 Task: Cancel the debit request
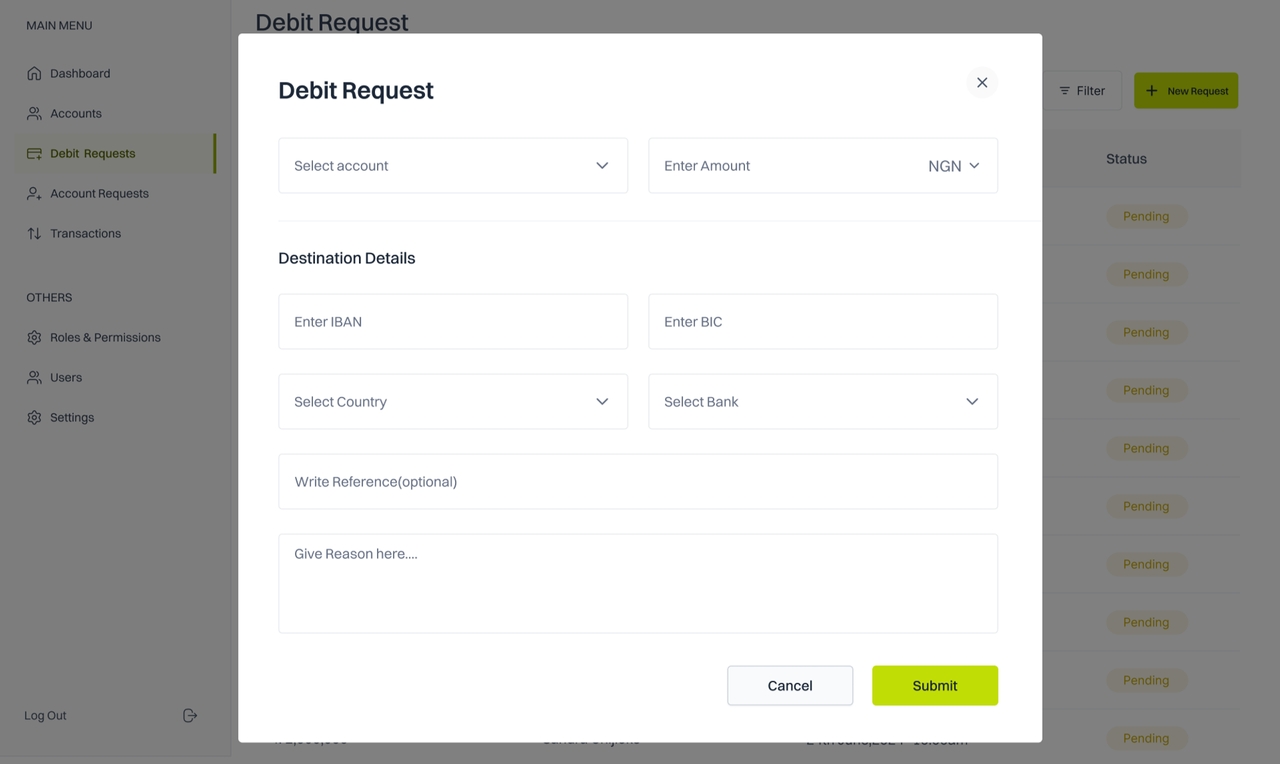click(x=790, y=686)
